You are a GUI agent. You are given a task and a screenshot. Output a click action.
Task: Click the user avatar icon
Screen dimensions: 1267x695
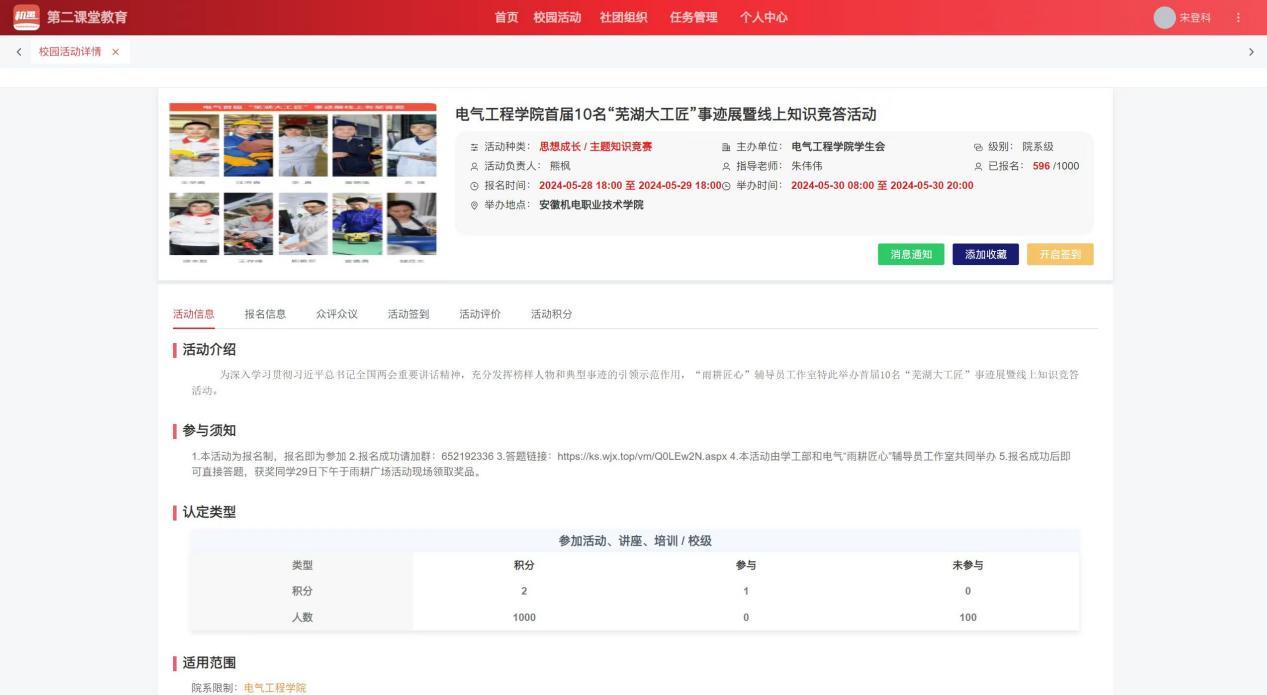tap(1164, 18)
